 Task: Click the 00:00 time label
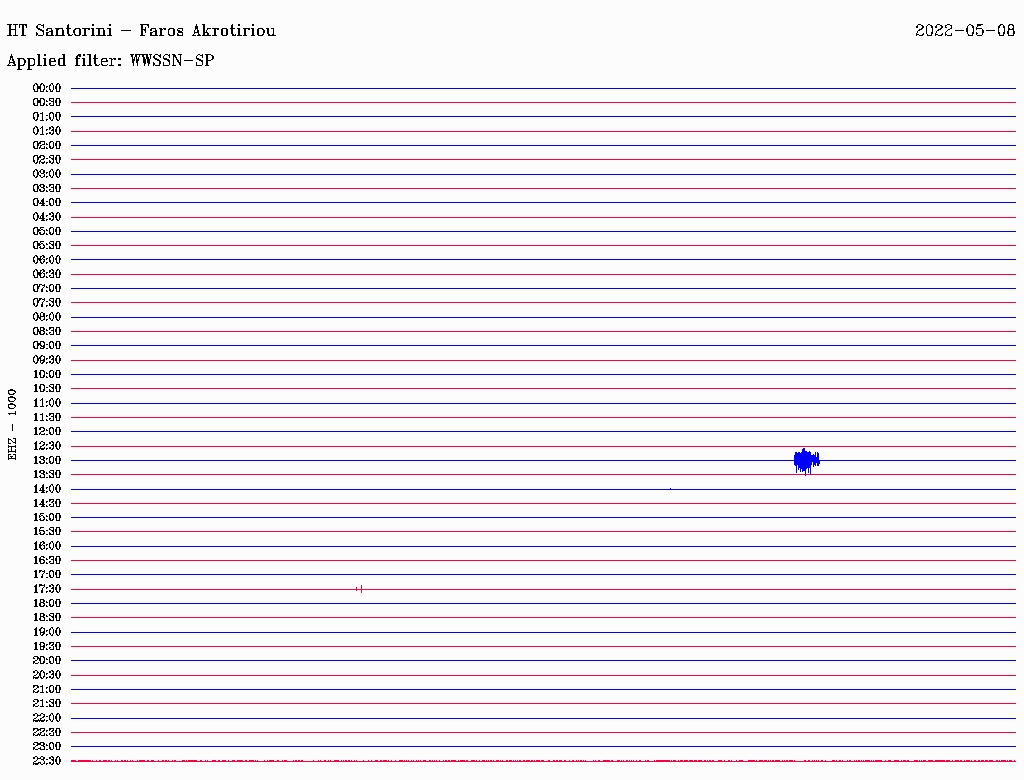[x=47, y=88]
